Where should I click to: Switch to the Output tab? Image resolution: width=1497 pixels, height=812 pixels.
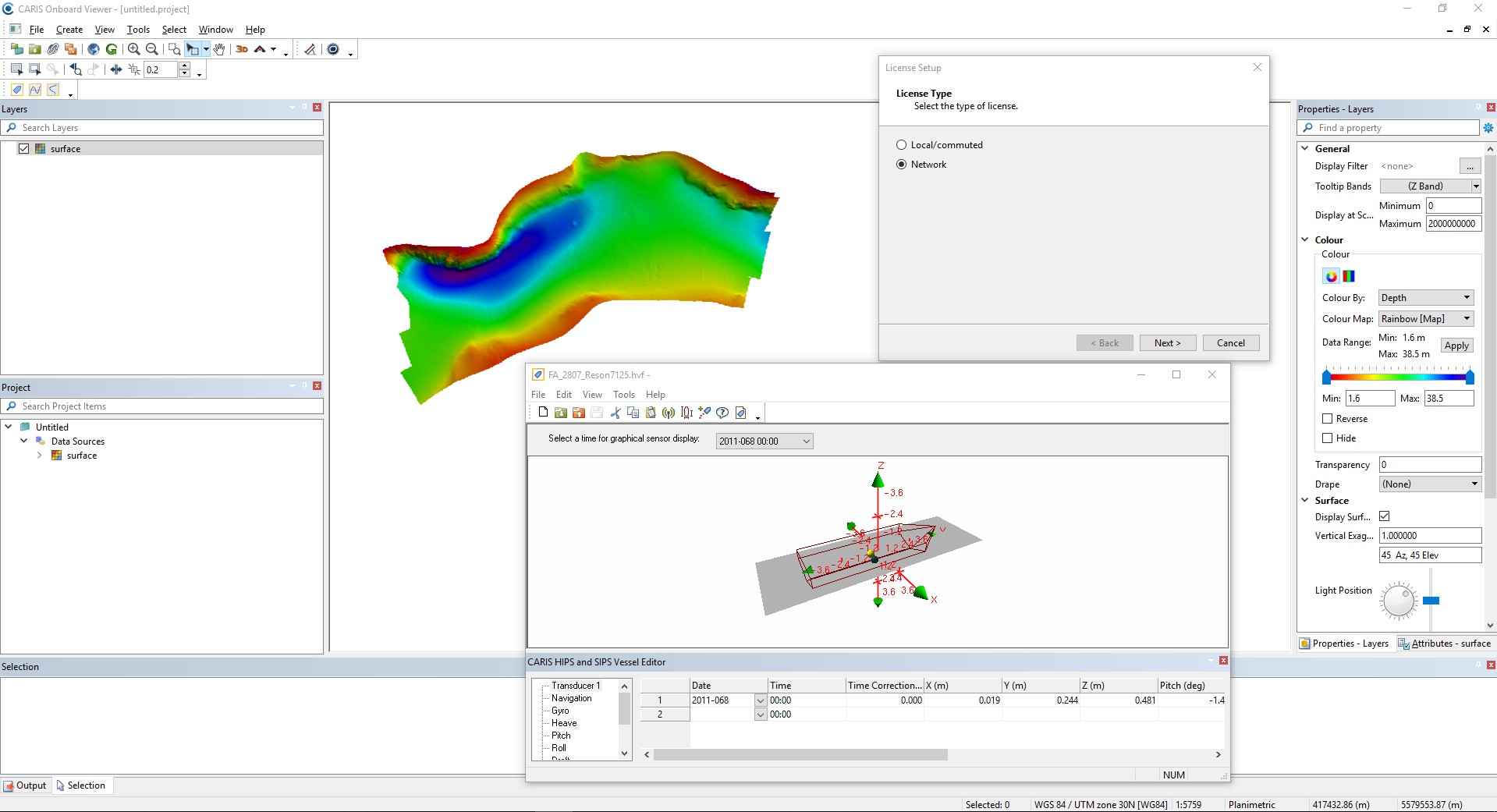pyautogui.click(x=25, y=785)
